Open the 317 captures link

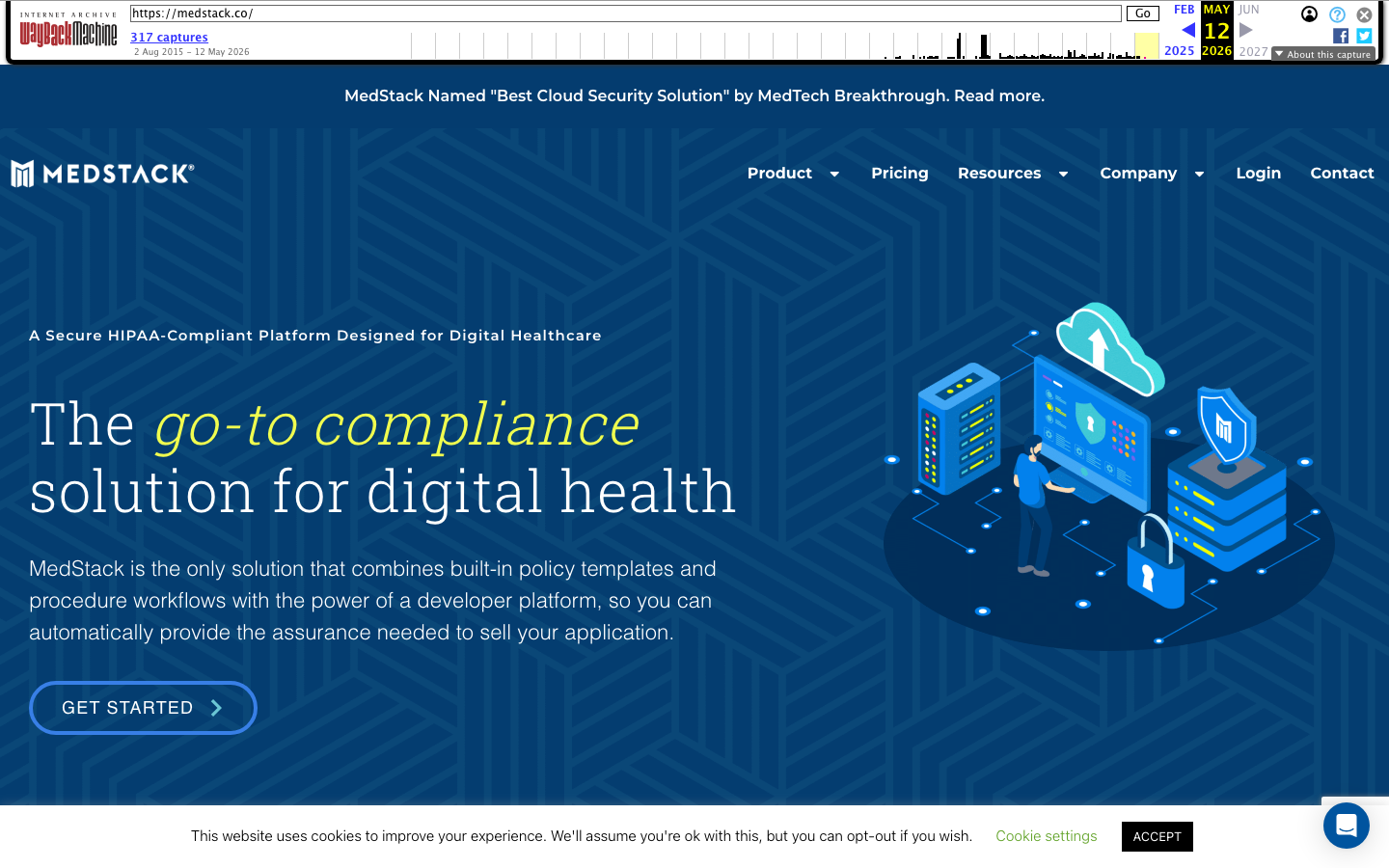coord(169,38)
